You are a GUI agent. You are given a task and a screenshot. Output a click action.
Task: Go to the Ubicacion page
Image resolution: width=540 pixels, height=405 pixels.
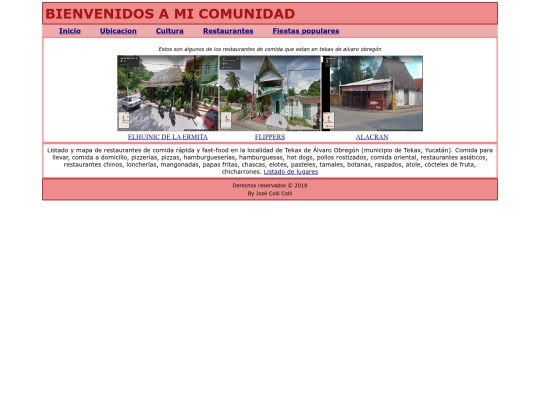tap(118, 31)
